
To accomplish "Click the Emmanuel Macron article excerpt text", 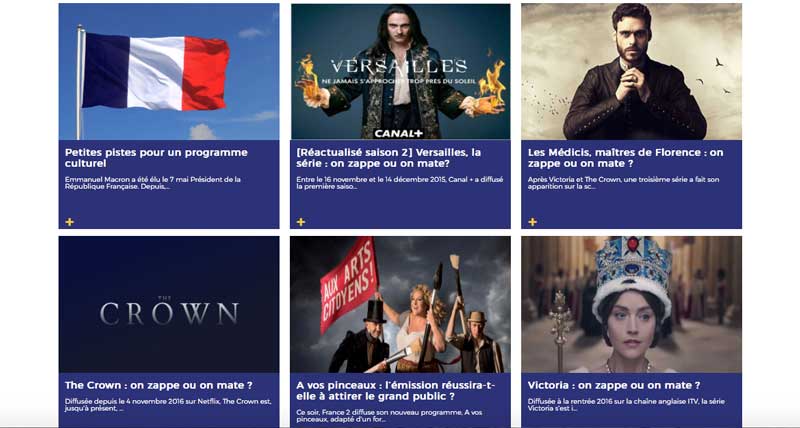I will (153, 183).
